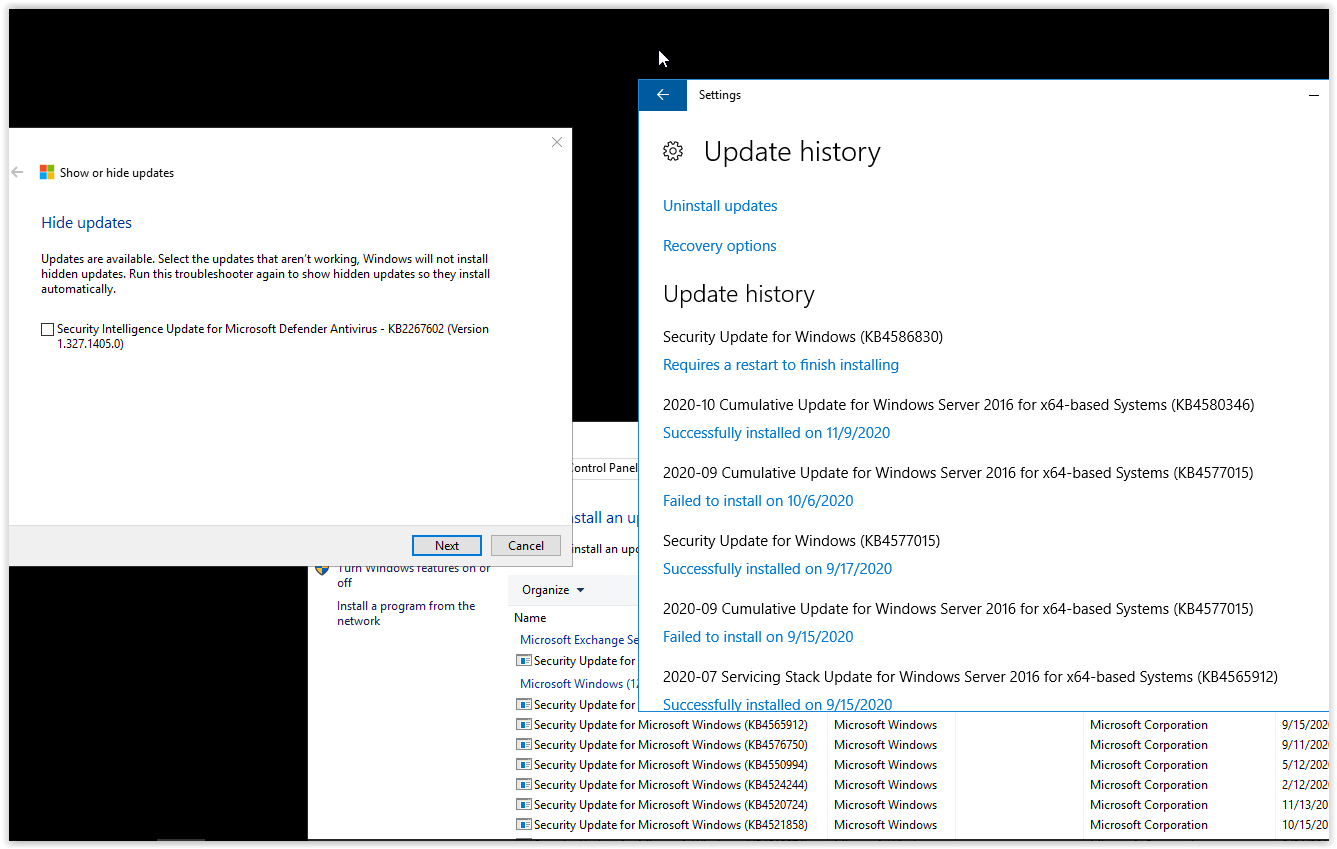Click the icon for Security Update KB4521858 row
Viewport: 1337px width, 849px height.
point(522,824)
